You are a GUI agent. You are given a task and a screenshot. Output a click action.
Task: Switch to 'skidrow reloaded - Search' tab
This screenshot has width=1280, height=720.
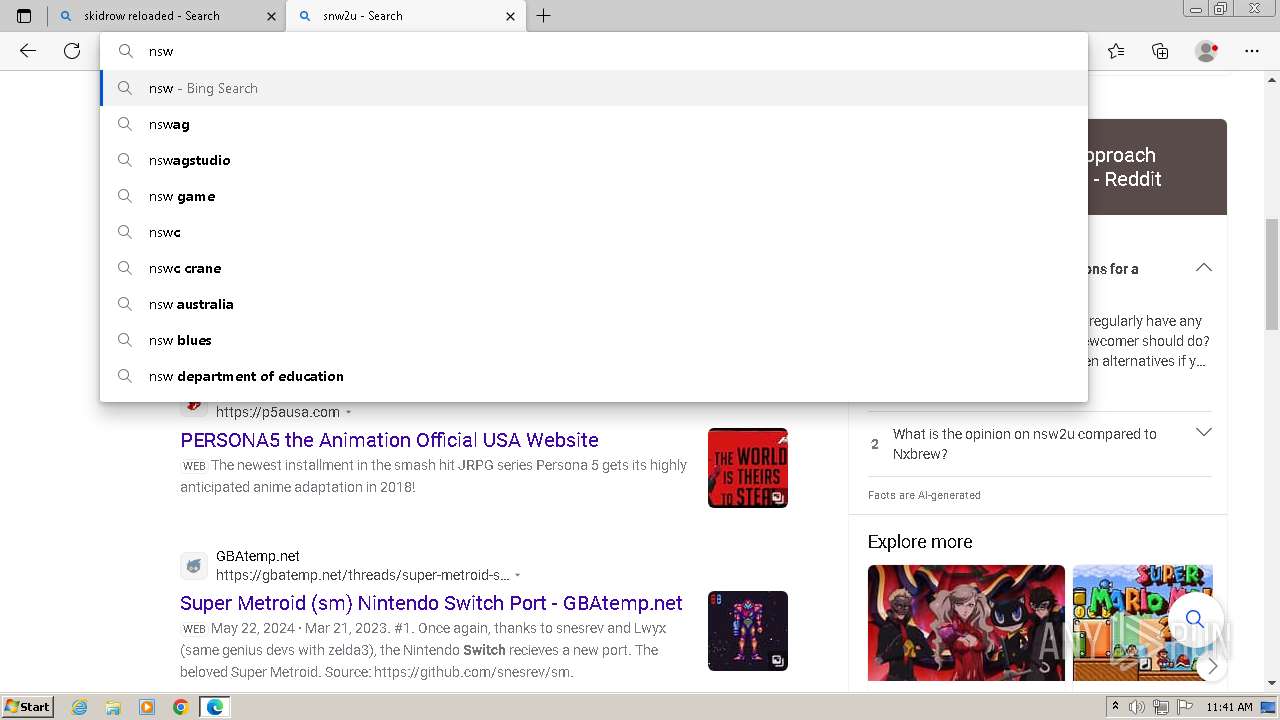pyautogui.click(x=166, y=16)
